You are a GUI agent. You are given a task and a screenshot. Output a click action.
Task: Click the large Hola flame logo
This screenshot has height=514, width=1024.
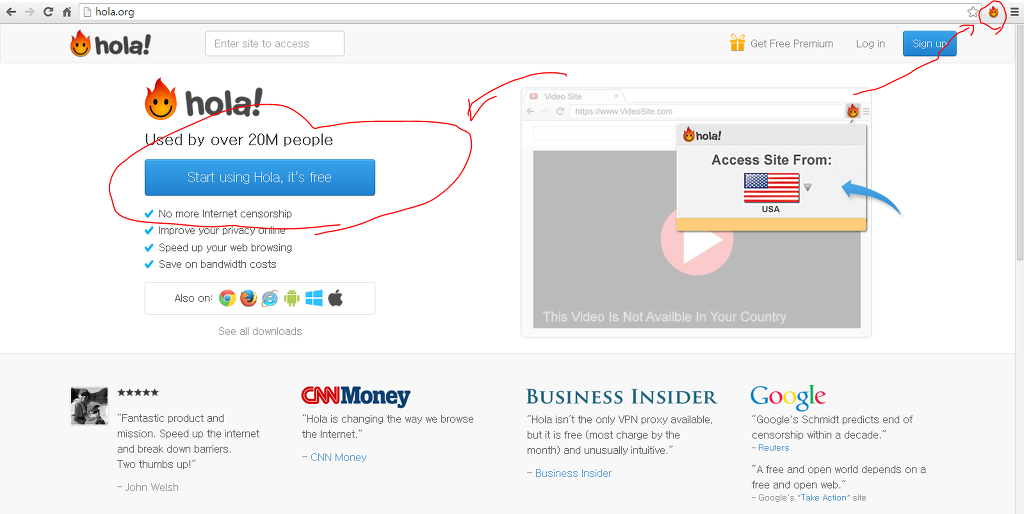point(202,100)
